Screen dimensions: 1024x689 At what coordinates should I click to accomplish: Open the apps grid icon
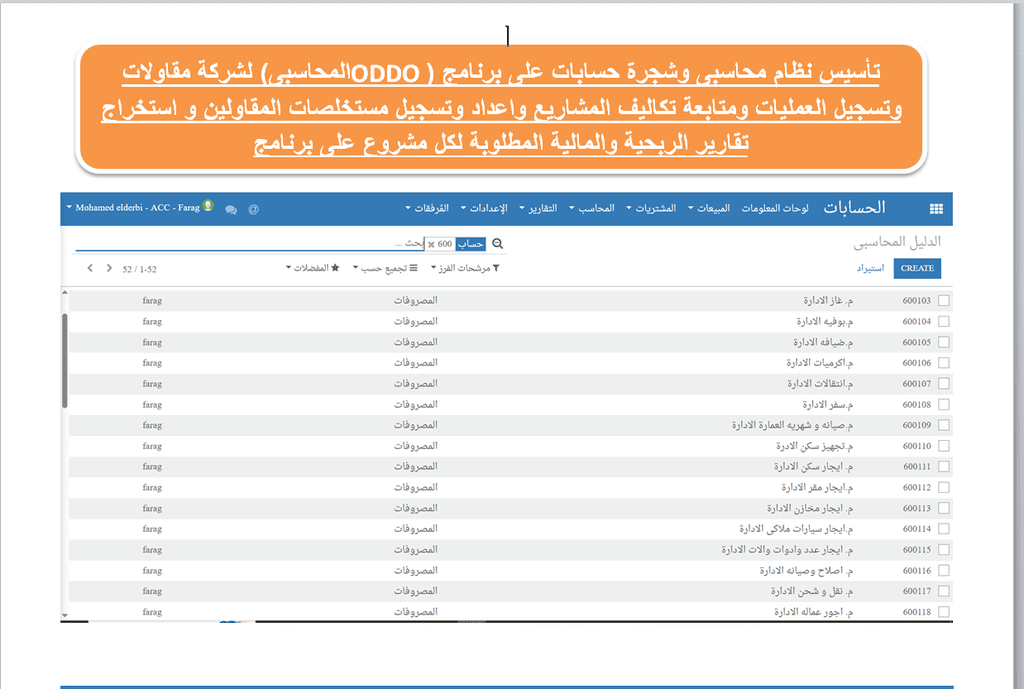(936, 209)
